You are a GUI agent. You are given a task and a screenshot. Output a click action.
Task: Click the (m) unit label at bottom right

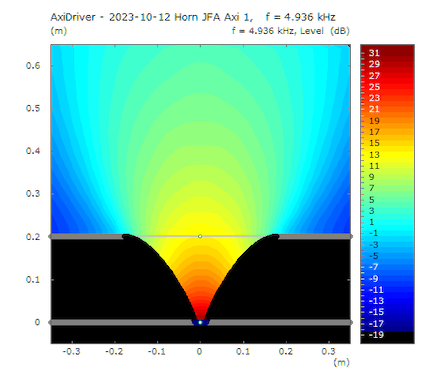click(x=341, y=362)
